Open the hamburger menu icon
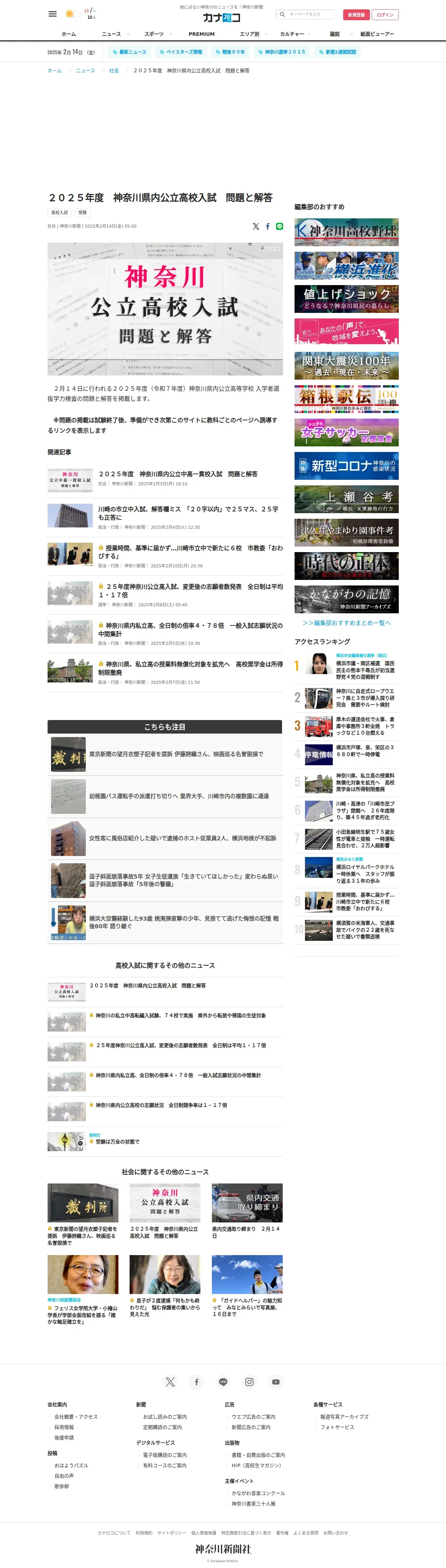 [53, 14]
